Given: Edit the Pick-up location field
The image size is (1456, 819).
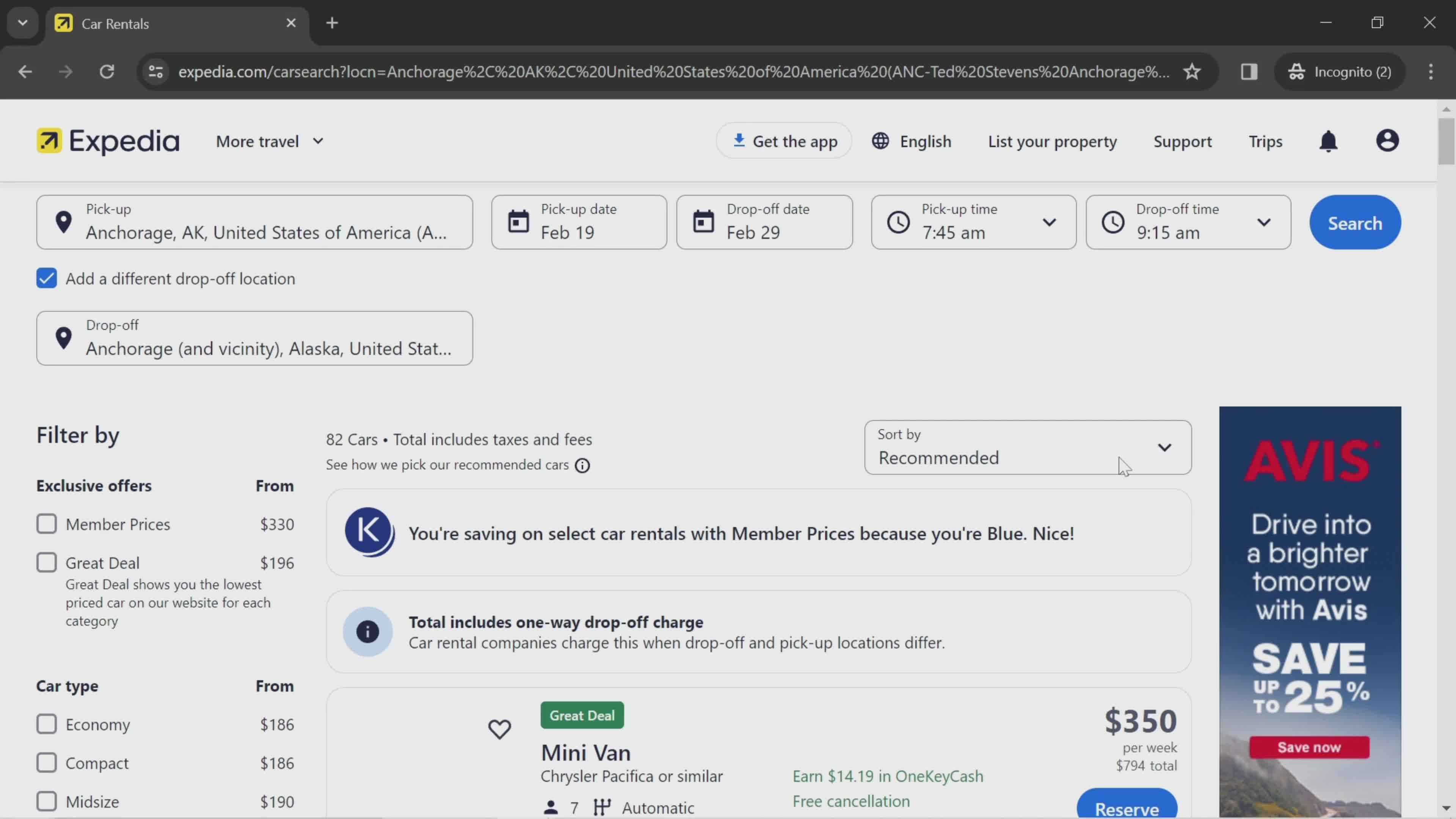Looking at the screenshot, I should 254,222.
